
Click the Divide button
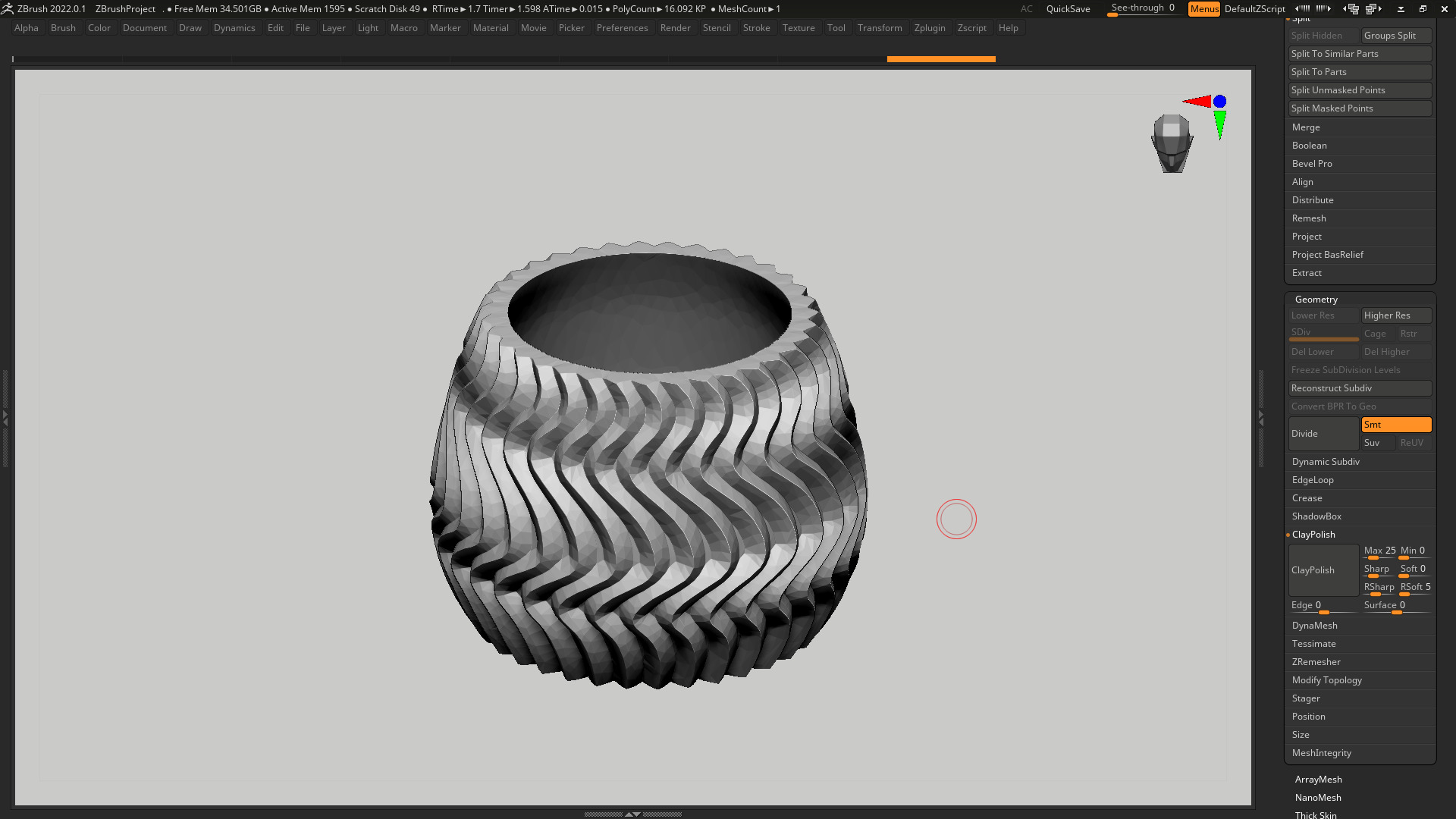coord(1323,434)
